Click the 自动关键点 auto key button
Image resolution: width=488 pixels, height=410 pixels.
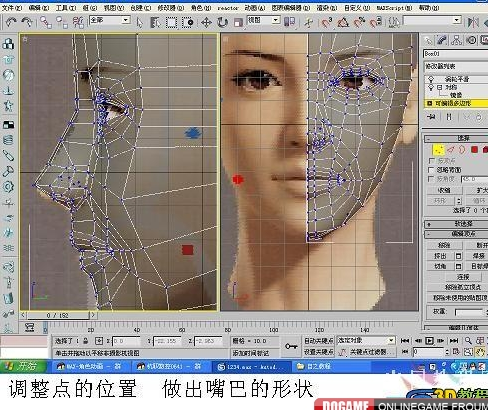click(x=319, y=341)
